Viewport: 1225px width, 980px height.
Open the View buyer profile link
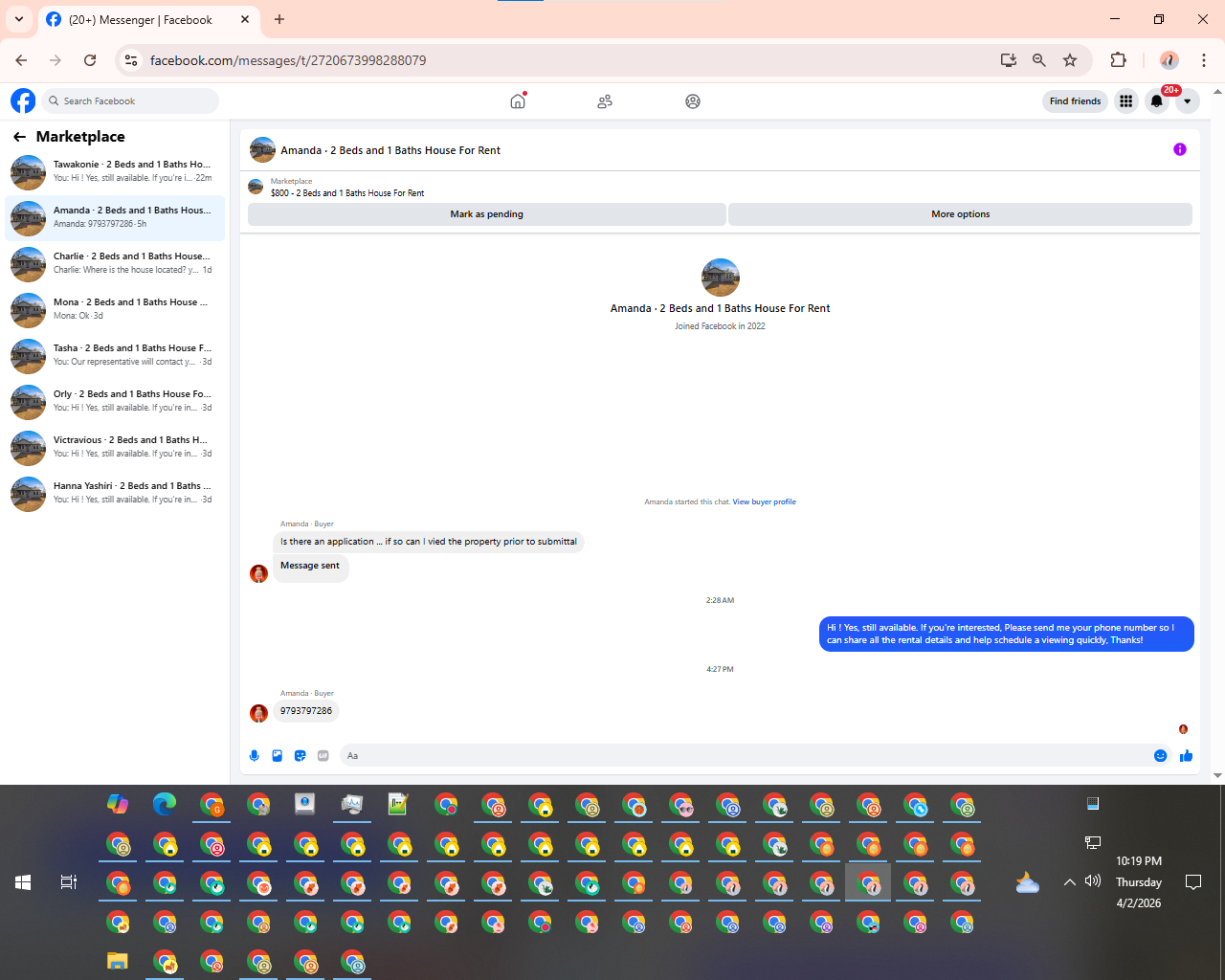764,501
